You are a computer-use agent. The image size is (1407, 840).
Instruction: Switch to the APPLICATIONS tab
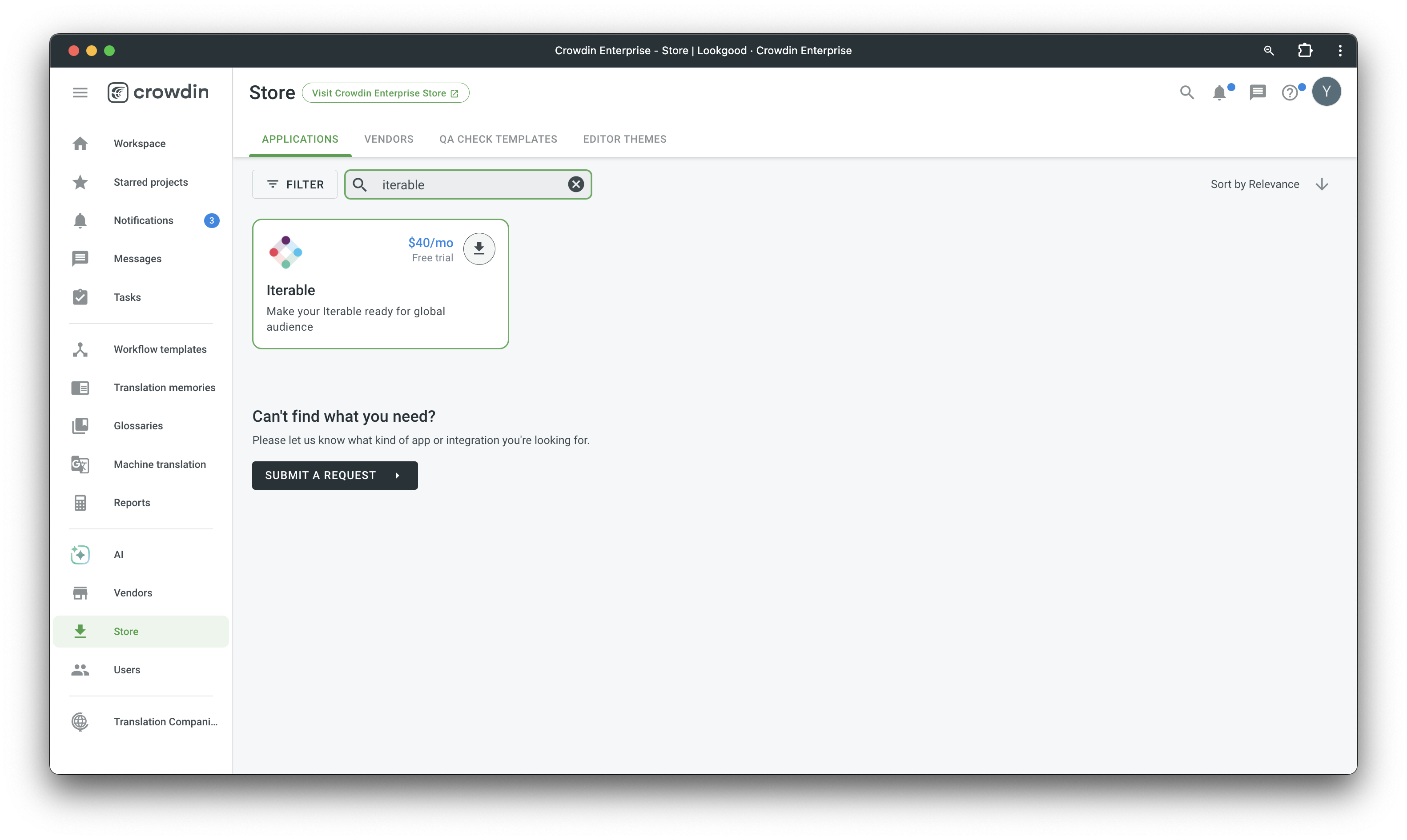pos(300,139)
